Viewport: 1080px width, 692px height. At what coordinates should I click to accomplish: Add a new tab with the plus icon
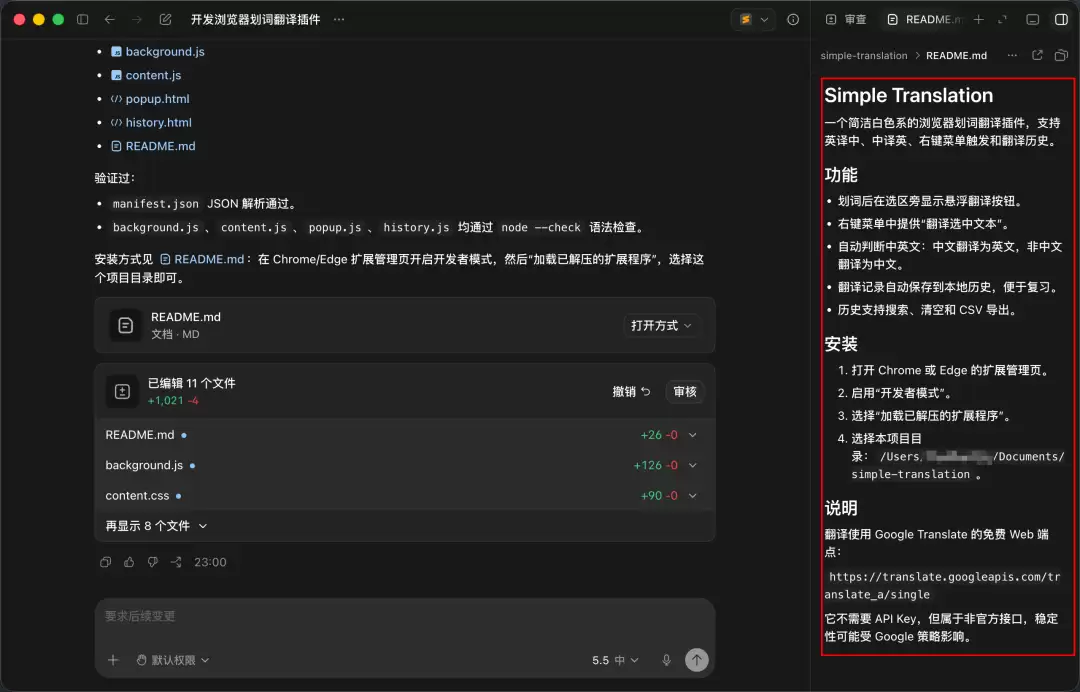pyautogui.click(x=978, y=19)
